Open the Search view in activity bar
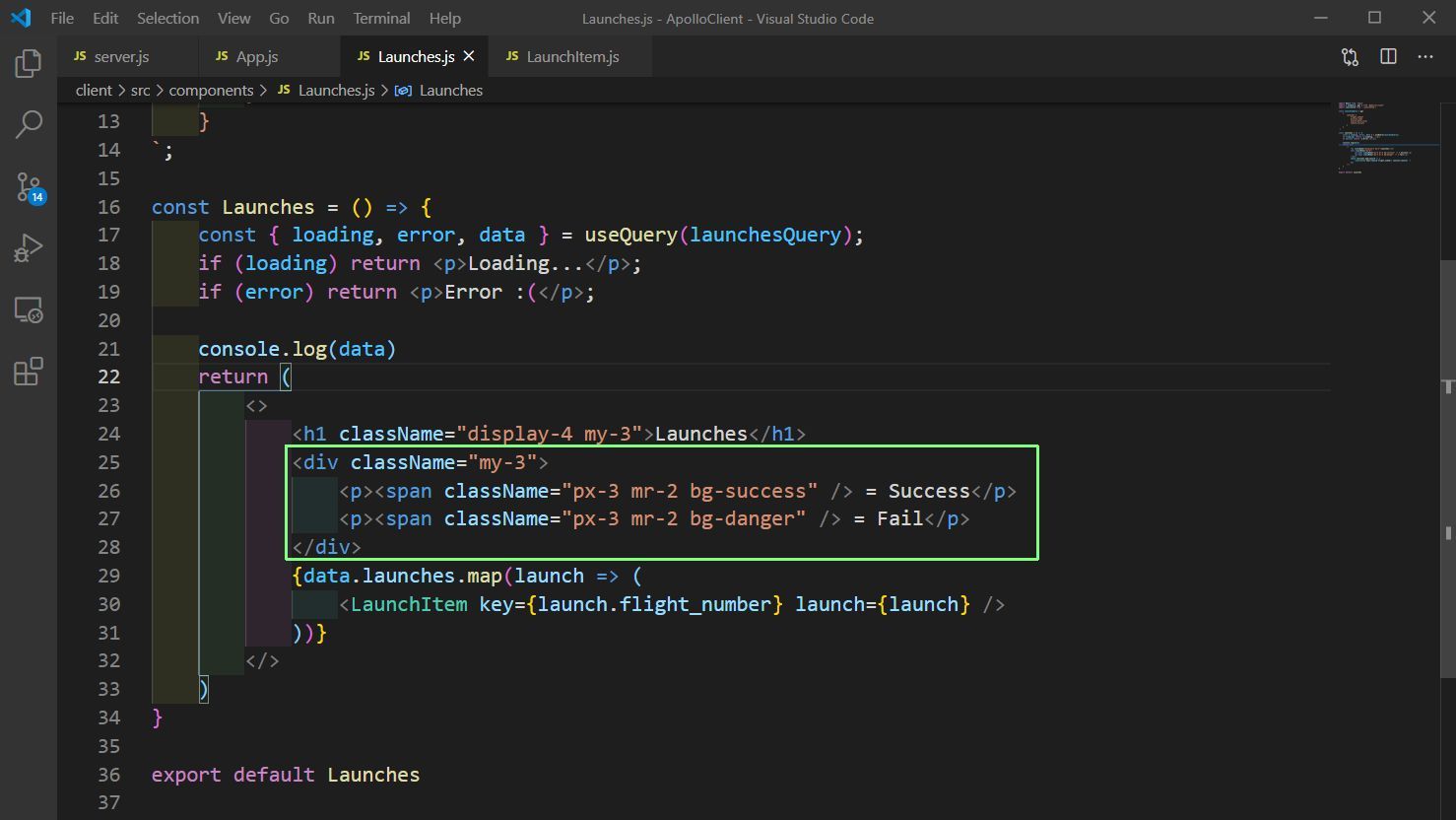1456x820 pixels. (29, 124)
